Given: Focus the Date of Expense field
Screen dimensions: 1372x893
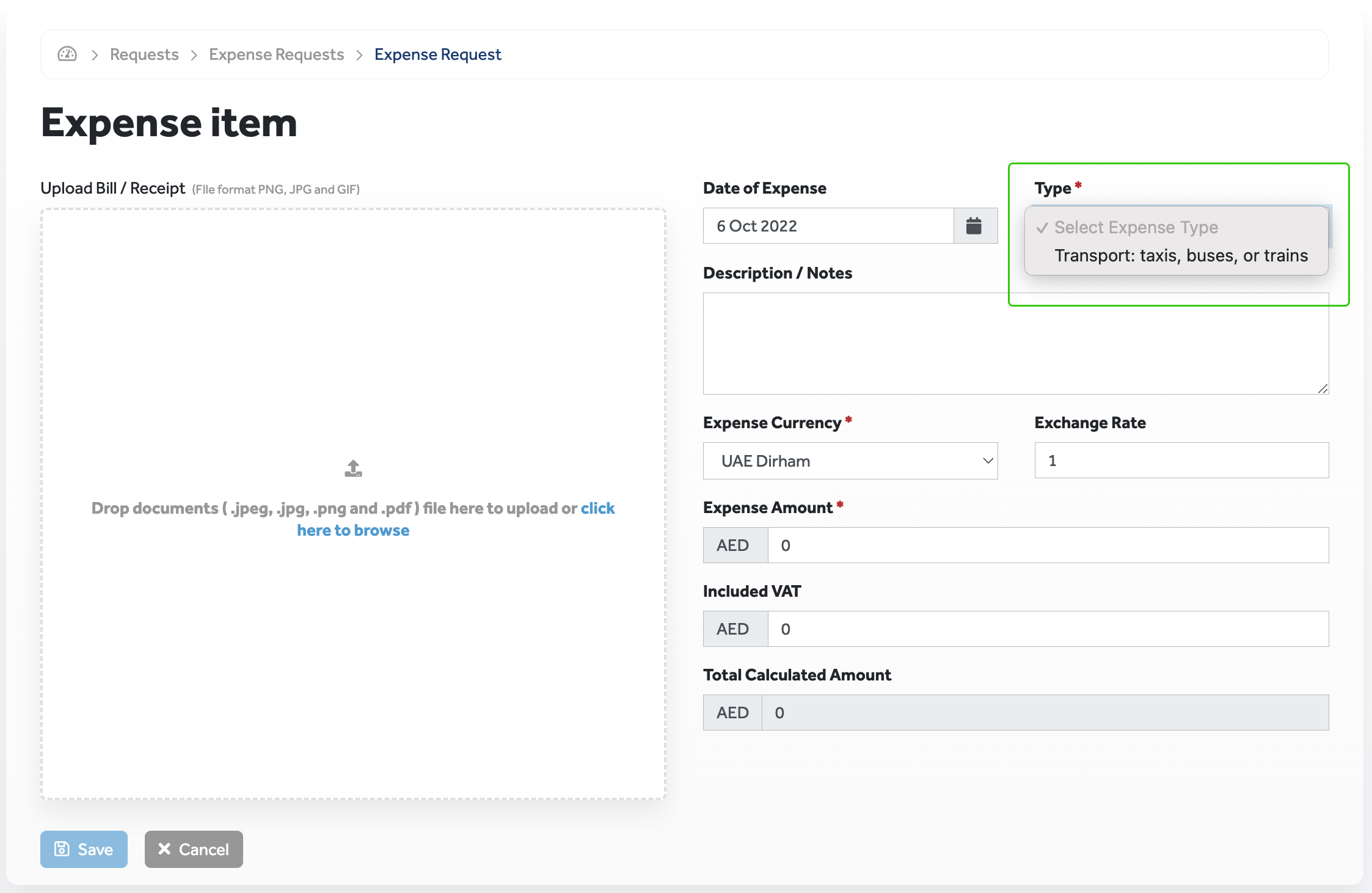Looking at the screenshot, I should 828,226.
